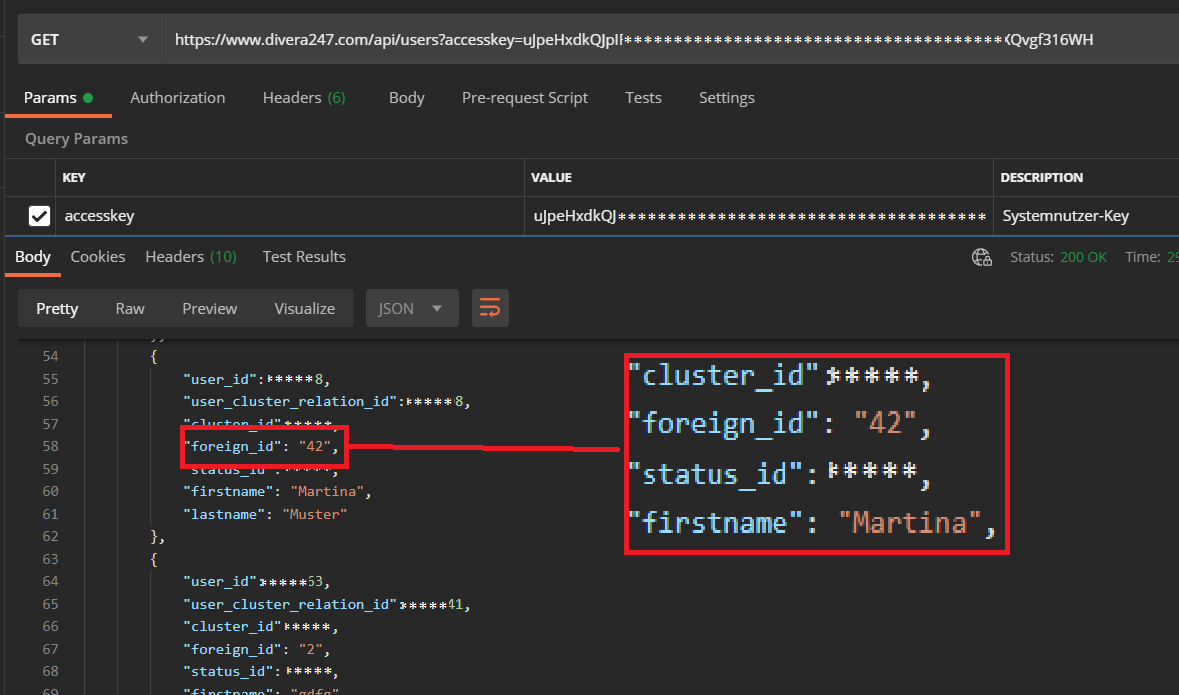Select the Pretty response view

(57, 308)
